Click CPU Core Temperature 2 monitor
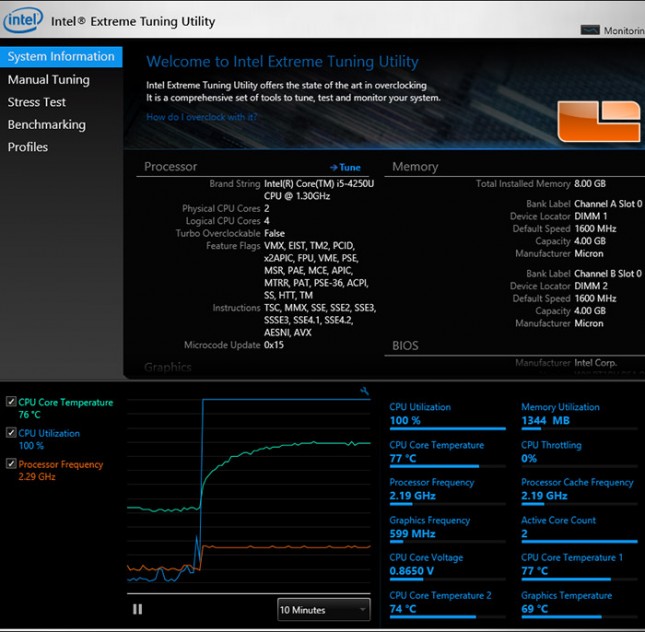 (448, 604)
